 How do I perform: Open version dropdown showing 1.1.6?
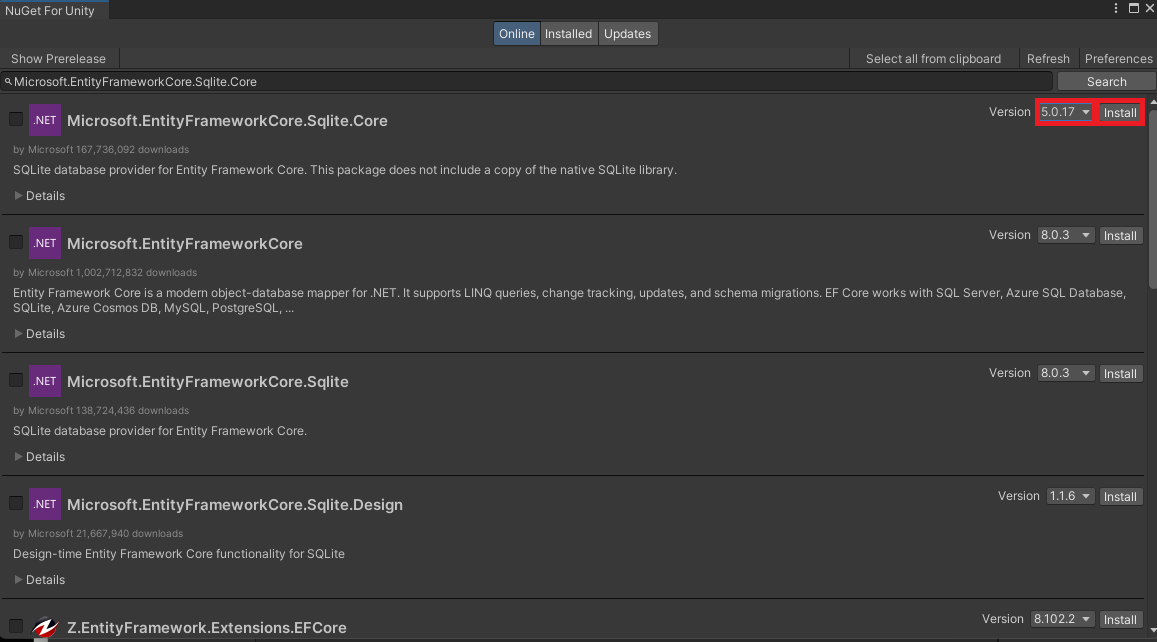1069,497
